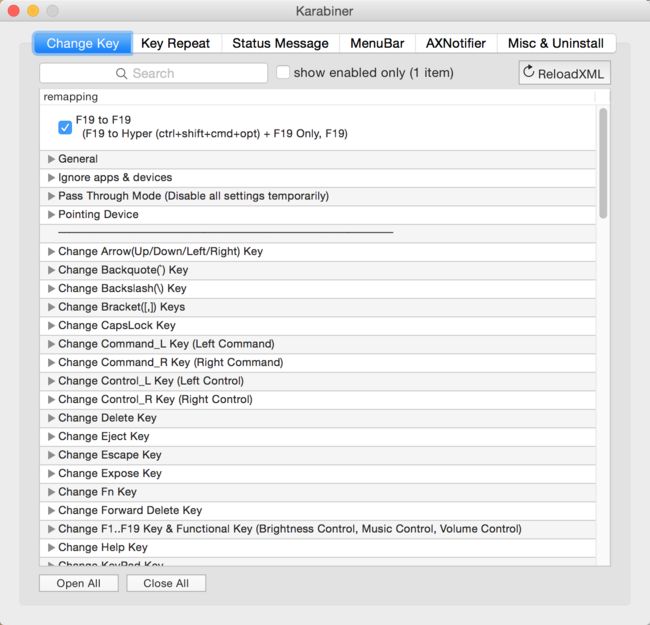The image size is (650, 625).
Task: Expand Change Control_R Key group
Action: coord(51,399)
